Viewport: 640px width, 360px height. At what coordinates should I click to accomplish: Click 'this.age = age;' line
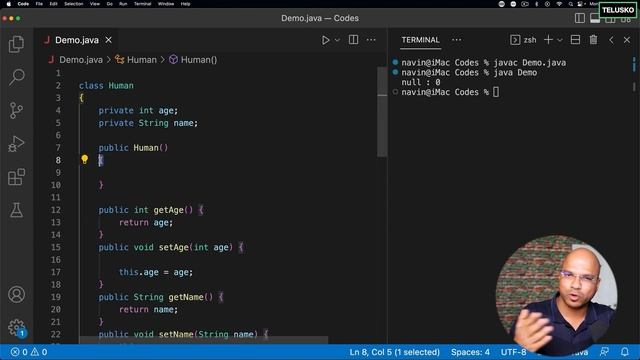pos(156,272)
